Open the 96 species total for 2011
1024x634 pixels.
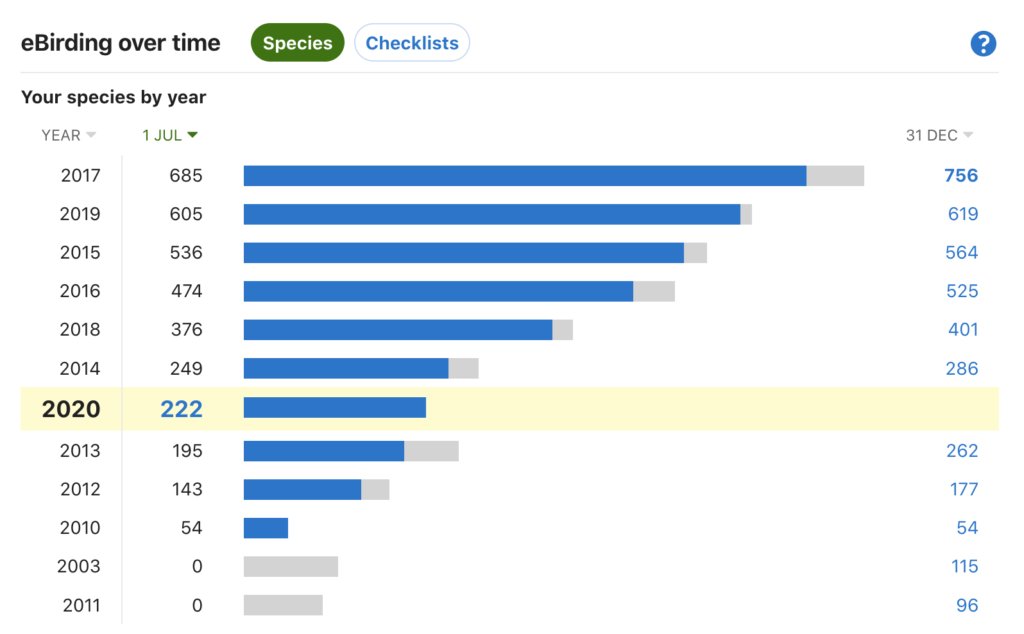pos(967,606)
